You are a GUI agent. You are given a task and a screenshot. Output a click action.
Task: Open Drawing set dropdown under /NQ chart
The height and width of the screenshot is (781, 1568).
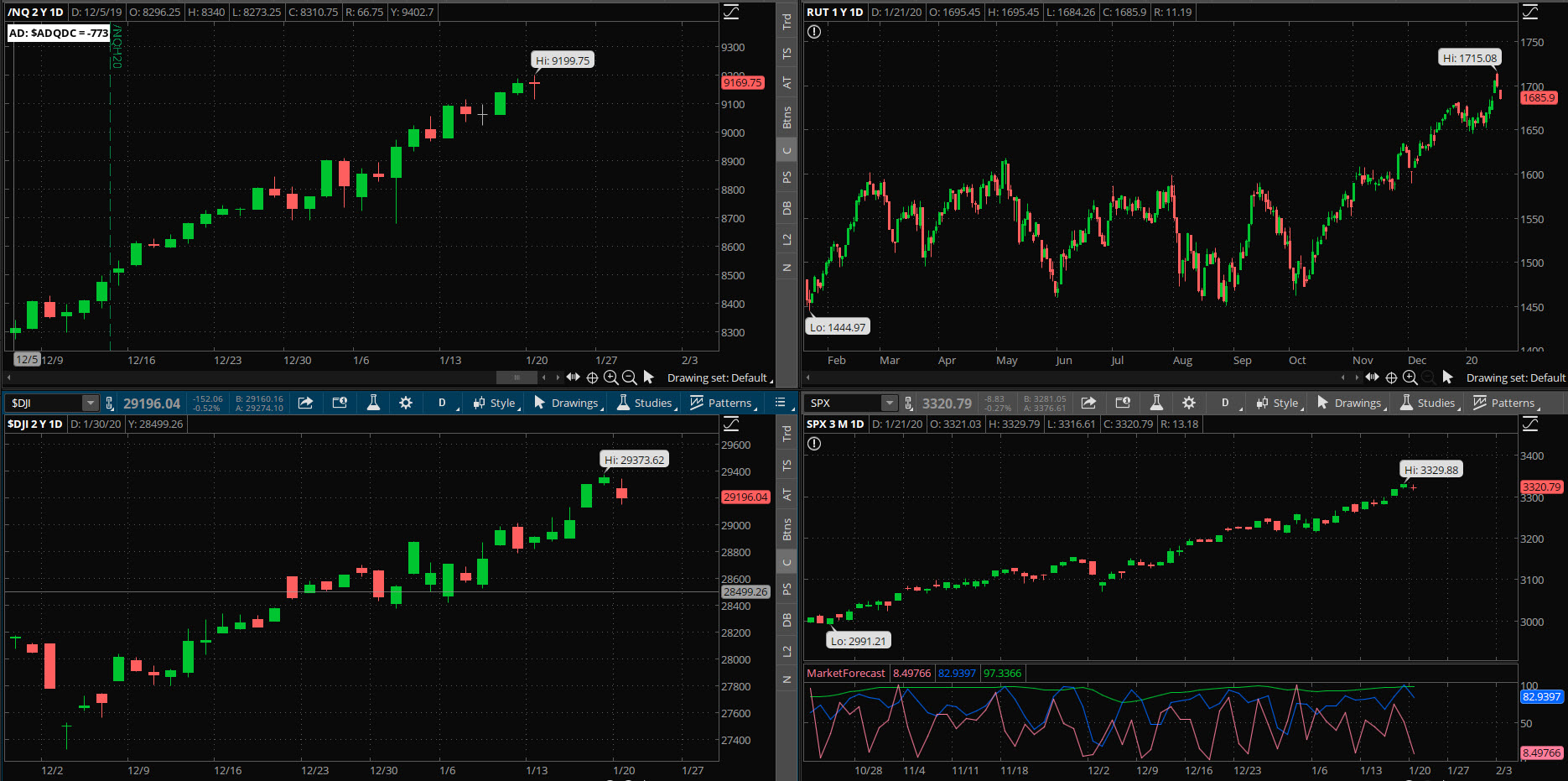coord(719,377)
